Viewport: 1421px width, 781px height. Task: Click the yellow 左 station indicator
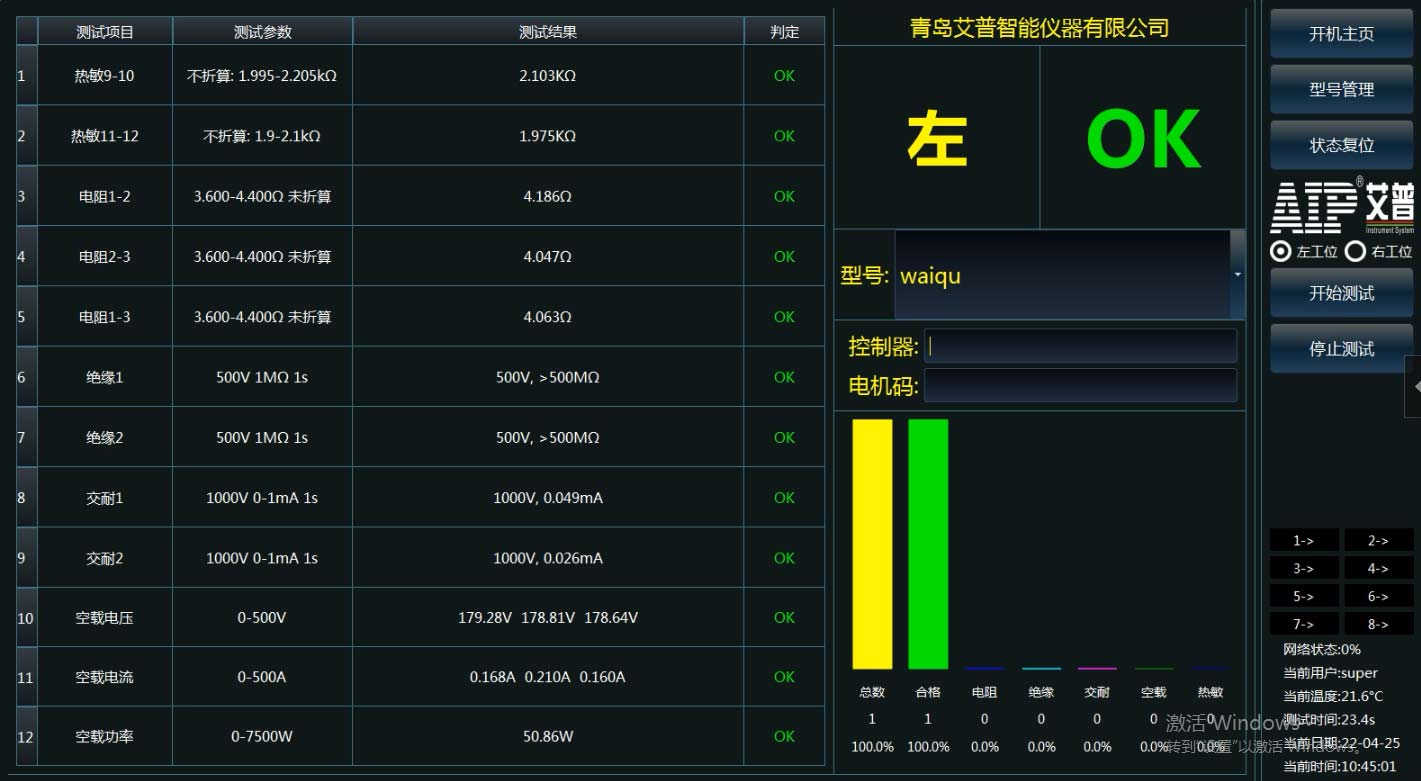pos(936,140)
